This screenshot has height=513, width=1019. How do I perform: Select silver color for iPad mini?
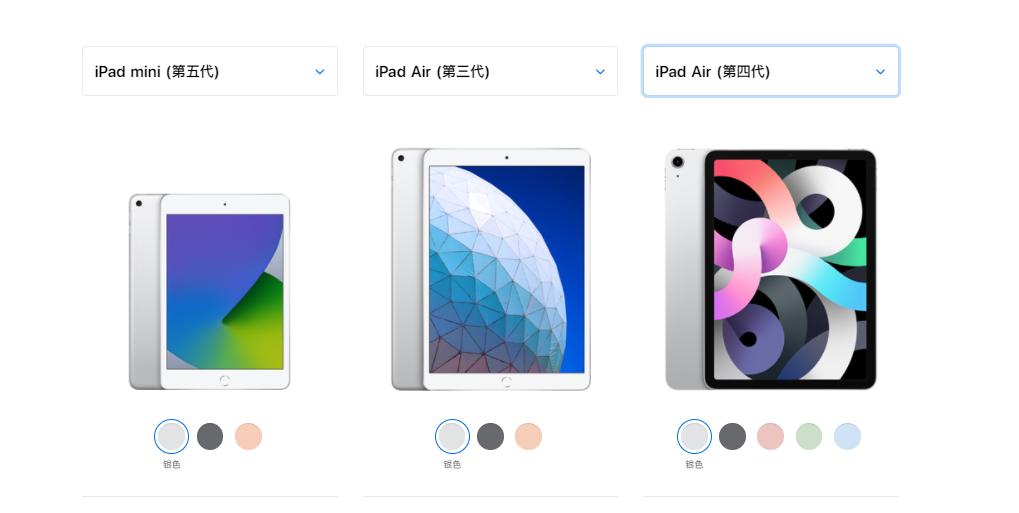point(172,436)
